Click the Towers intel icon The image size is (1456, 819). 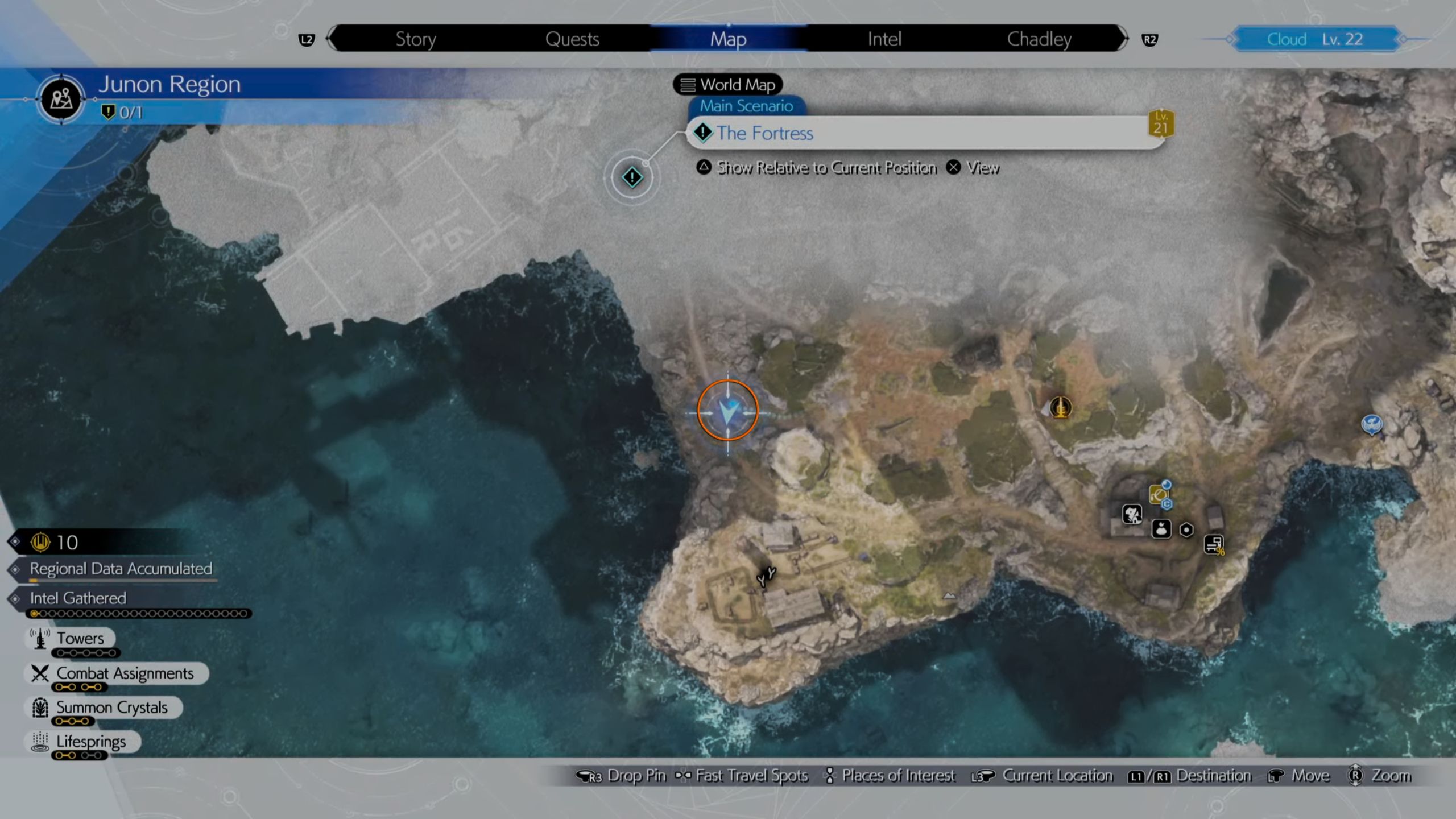coord(40,638)
